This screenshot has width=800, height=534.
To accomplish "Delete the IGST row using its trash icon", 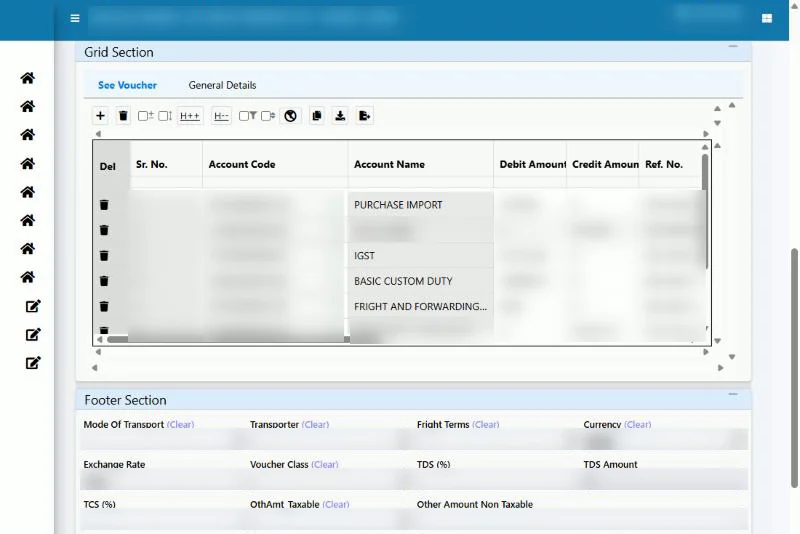I will coord(104,256).
